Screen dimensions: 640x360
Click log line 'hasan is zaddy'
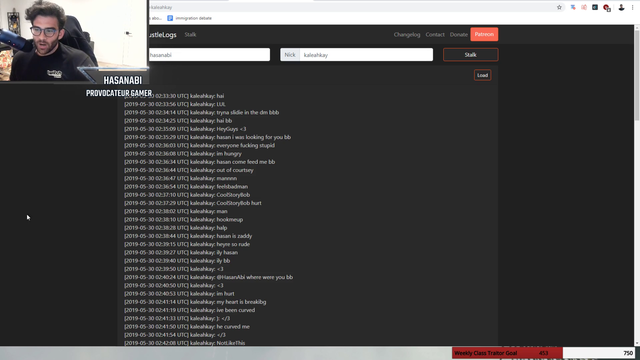[x=188, y=236]
